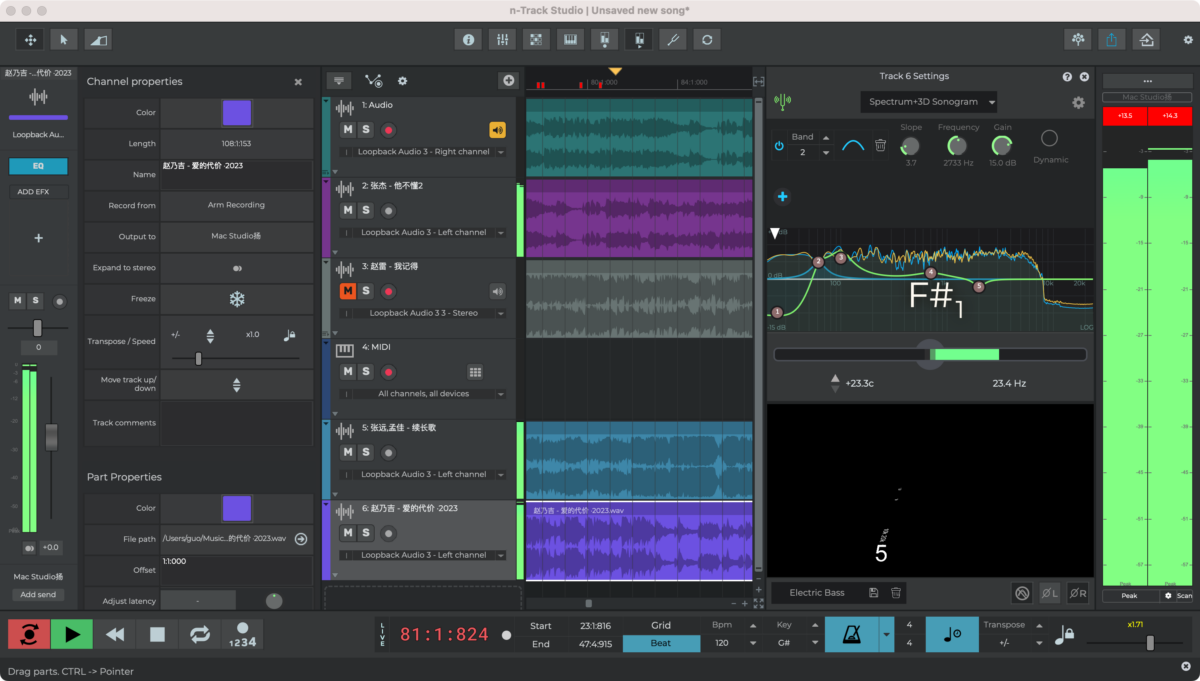1200x681 pixels.
Task: Click the Freeze snowflake icon
Action: pos(237,299)
